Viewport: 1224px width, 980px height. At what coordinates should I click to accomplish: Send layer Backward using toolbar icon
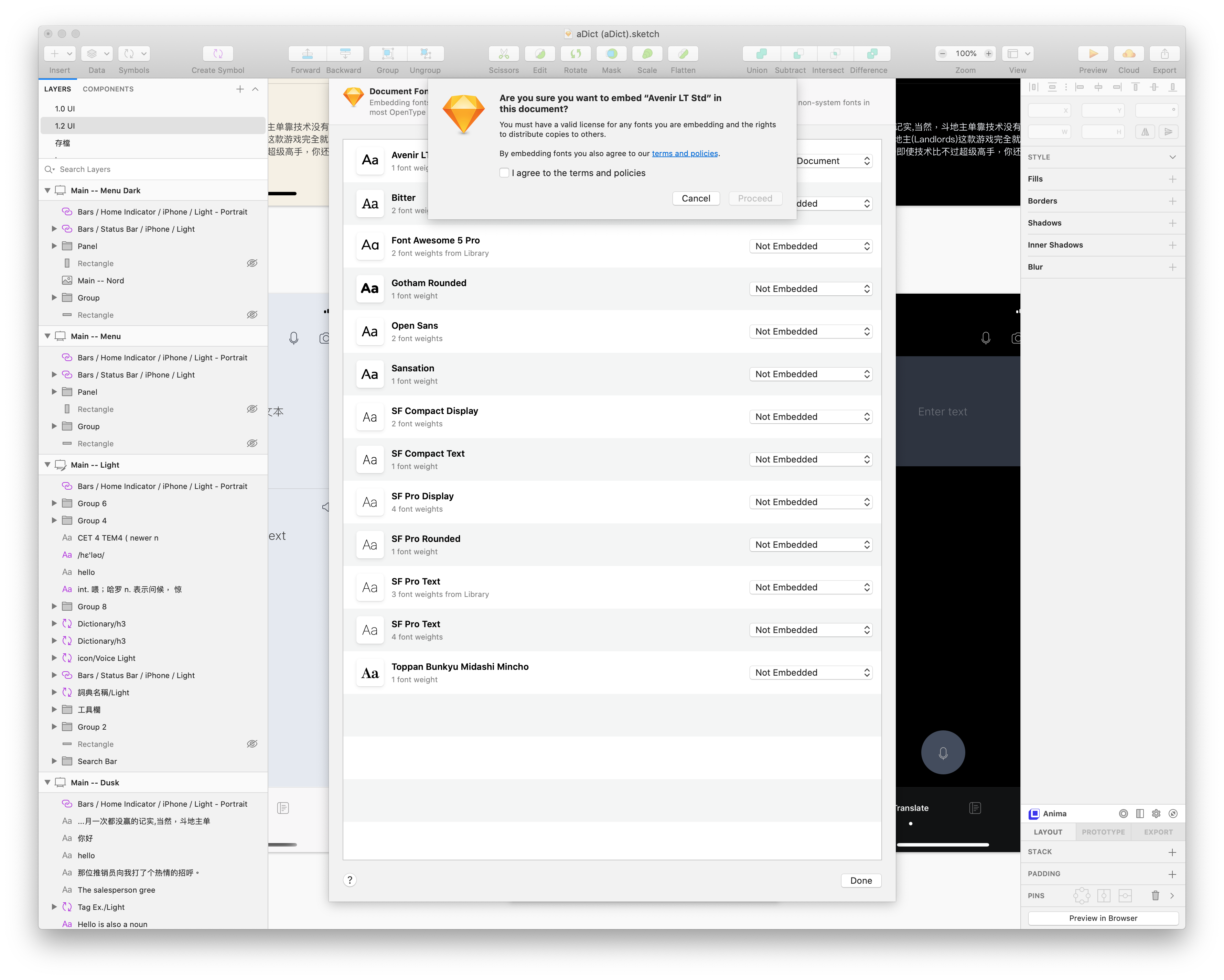tap(345, 54)
